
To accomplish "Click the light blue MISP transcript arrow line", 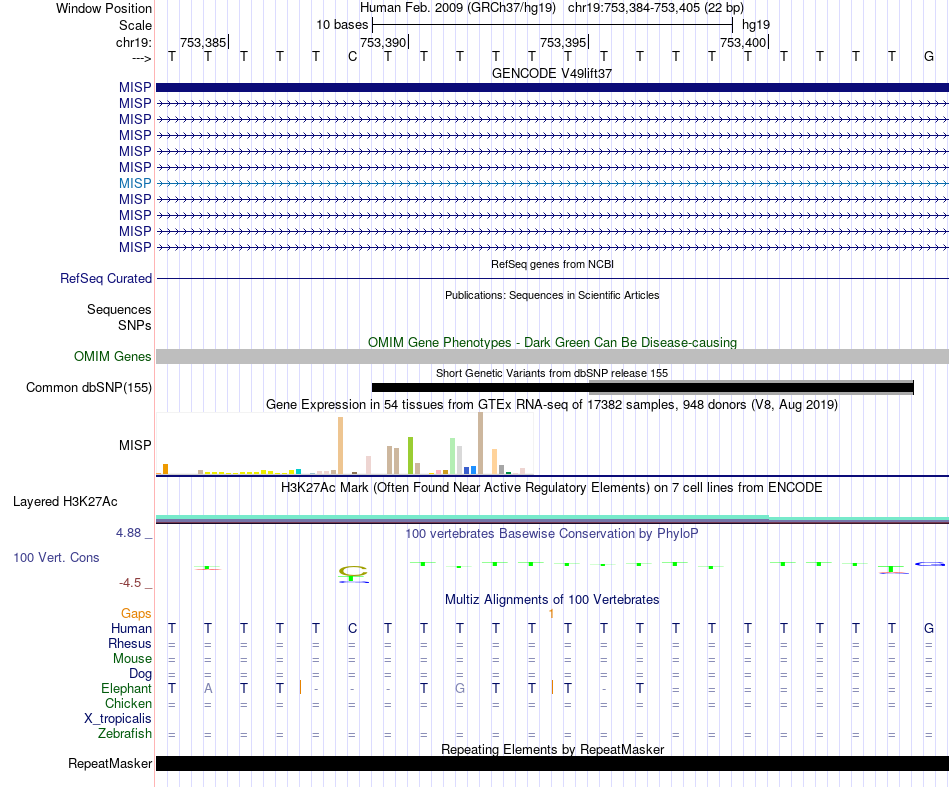I will 552,183.
